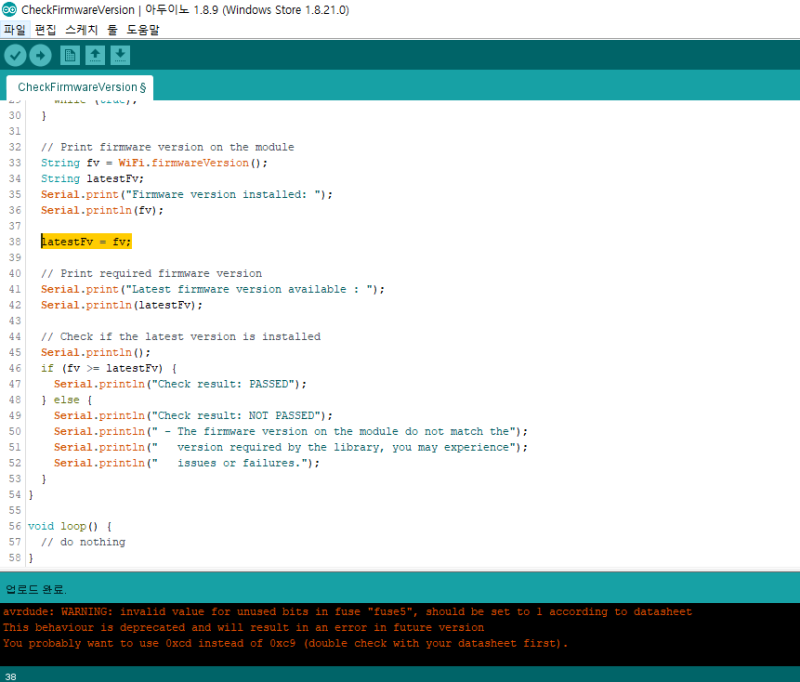Screen dimensions: 800x682
Task: Click the New sketch document icon
Action: [x=70, y=55]
